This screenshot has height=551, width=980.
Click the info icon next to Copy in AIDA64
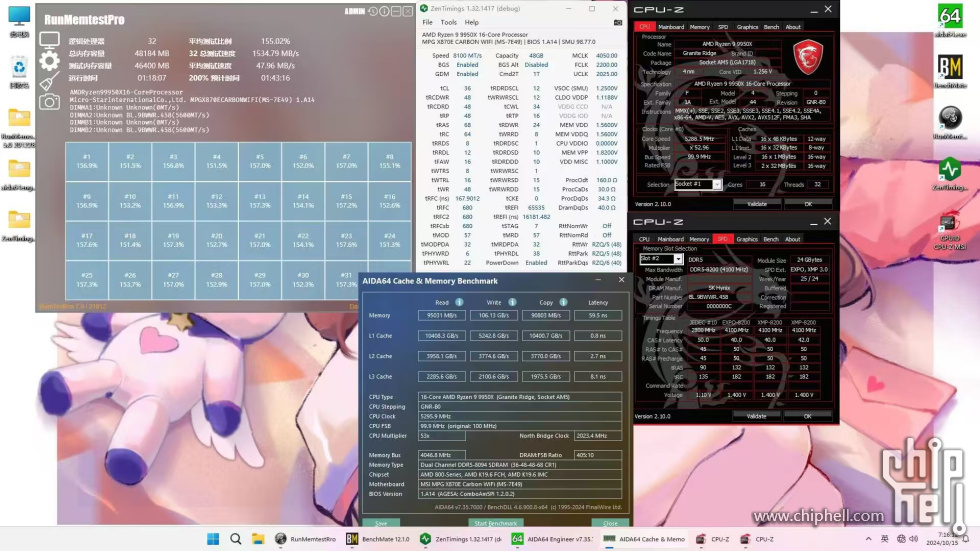[563, 302]
